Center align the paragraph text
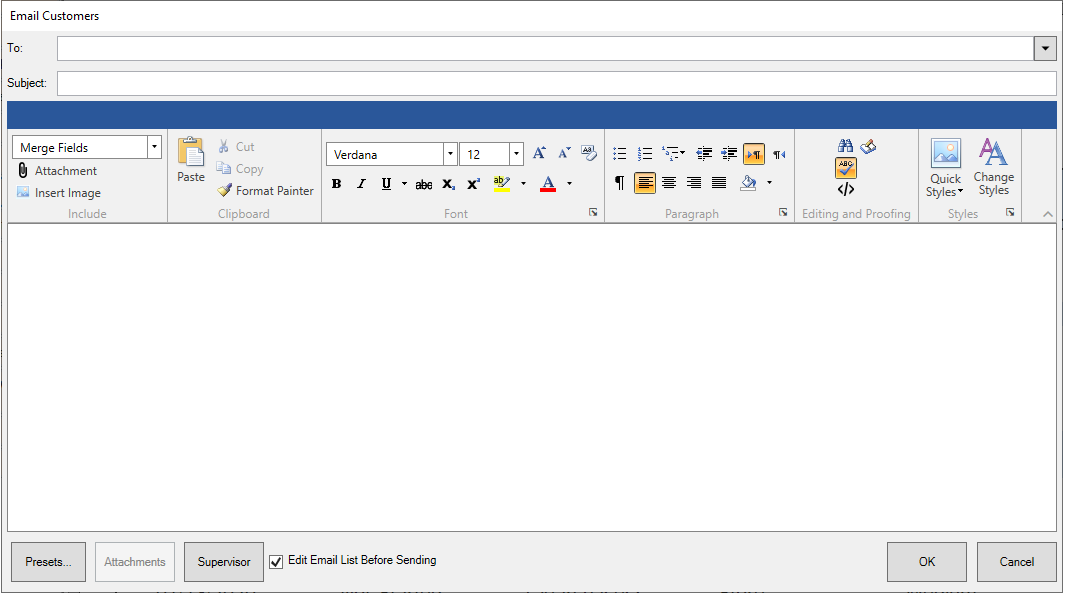 669,183
